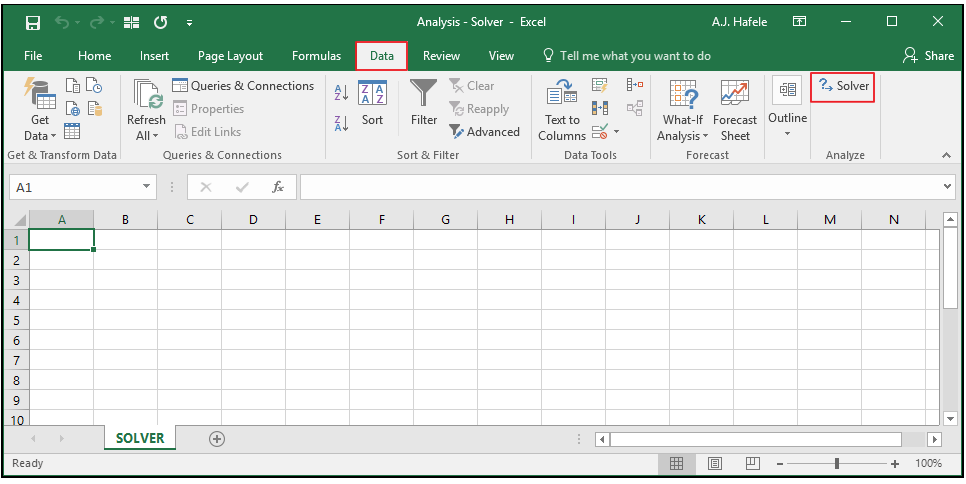Switch to Normal view in status bar
Screen dimensions: 966x484
point(676,464)
